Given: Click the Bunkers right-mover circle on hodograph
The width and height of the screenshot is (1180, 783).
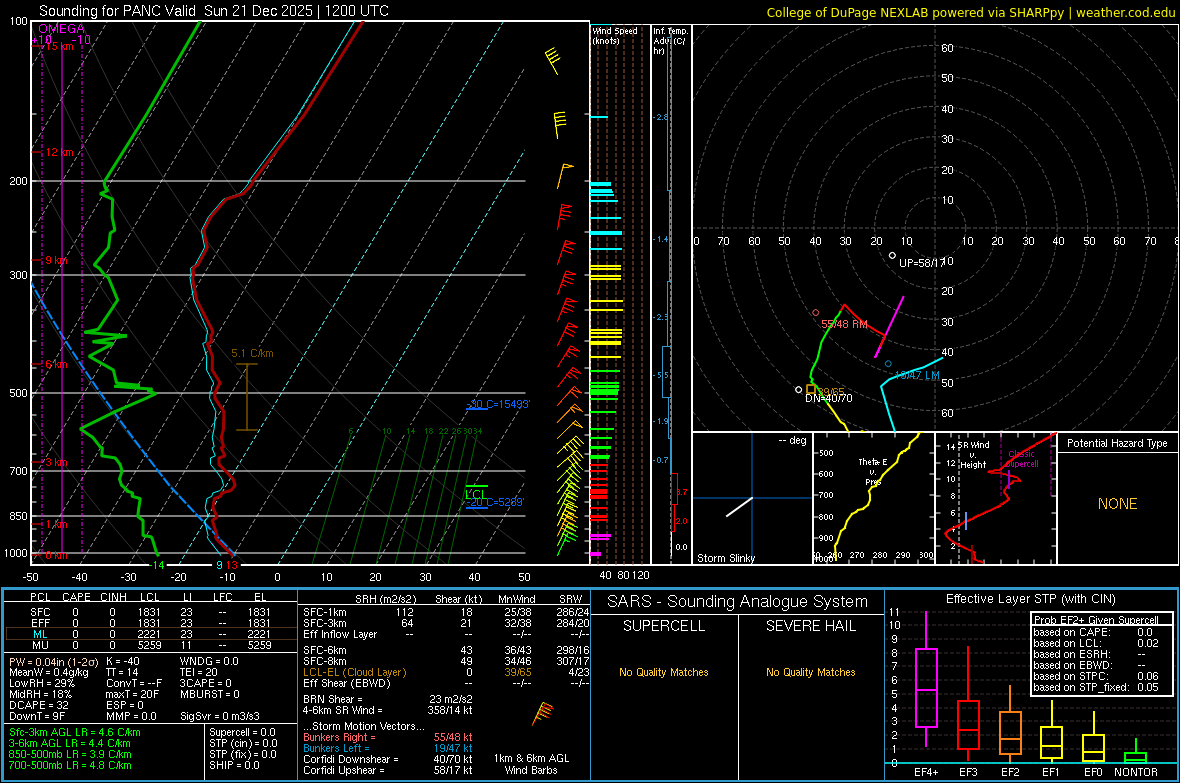Looking at the screenshot, I should (x=816, y=312).
